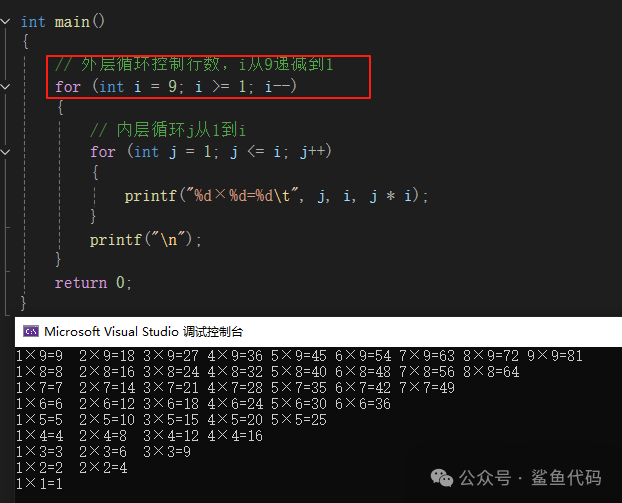Click the printf("\n") statement

pyautogui.click(x=146, y=240)
